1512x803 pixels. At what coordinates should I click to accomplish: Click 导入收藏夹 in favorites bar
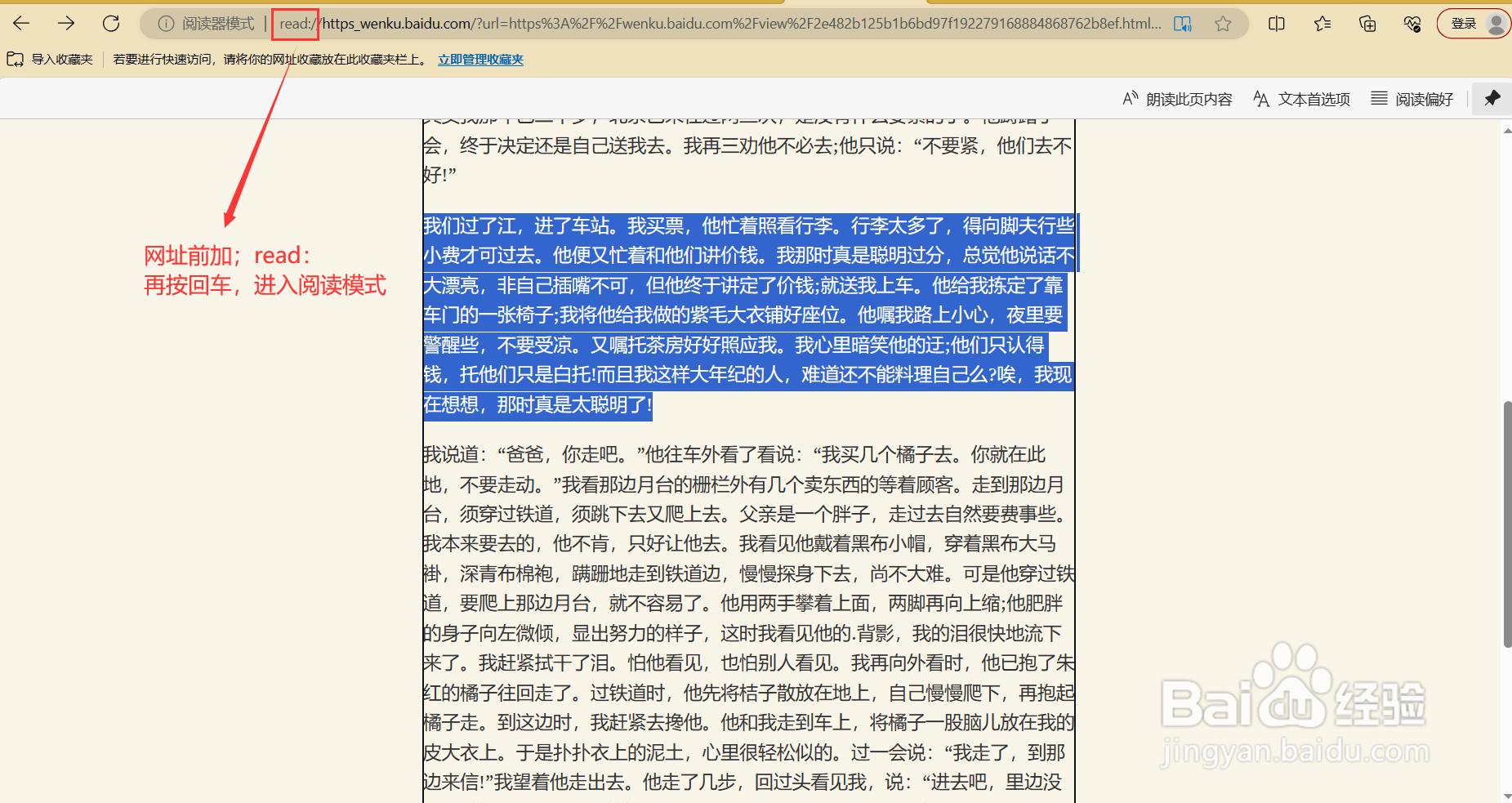point(50,60)
